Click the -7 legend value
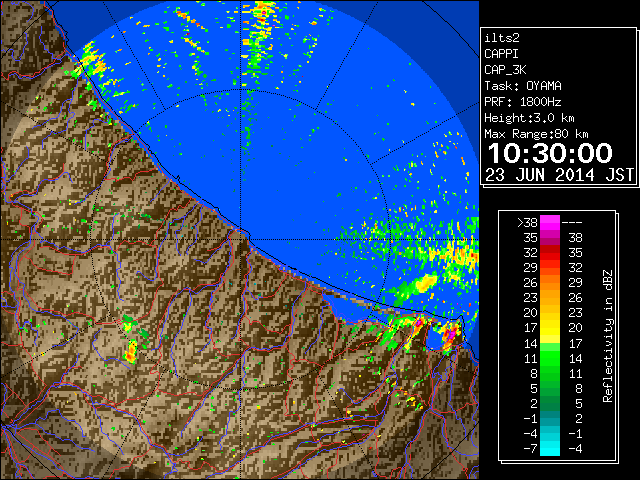 (530, 449)
